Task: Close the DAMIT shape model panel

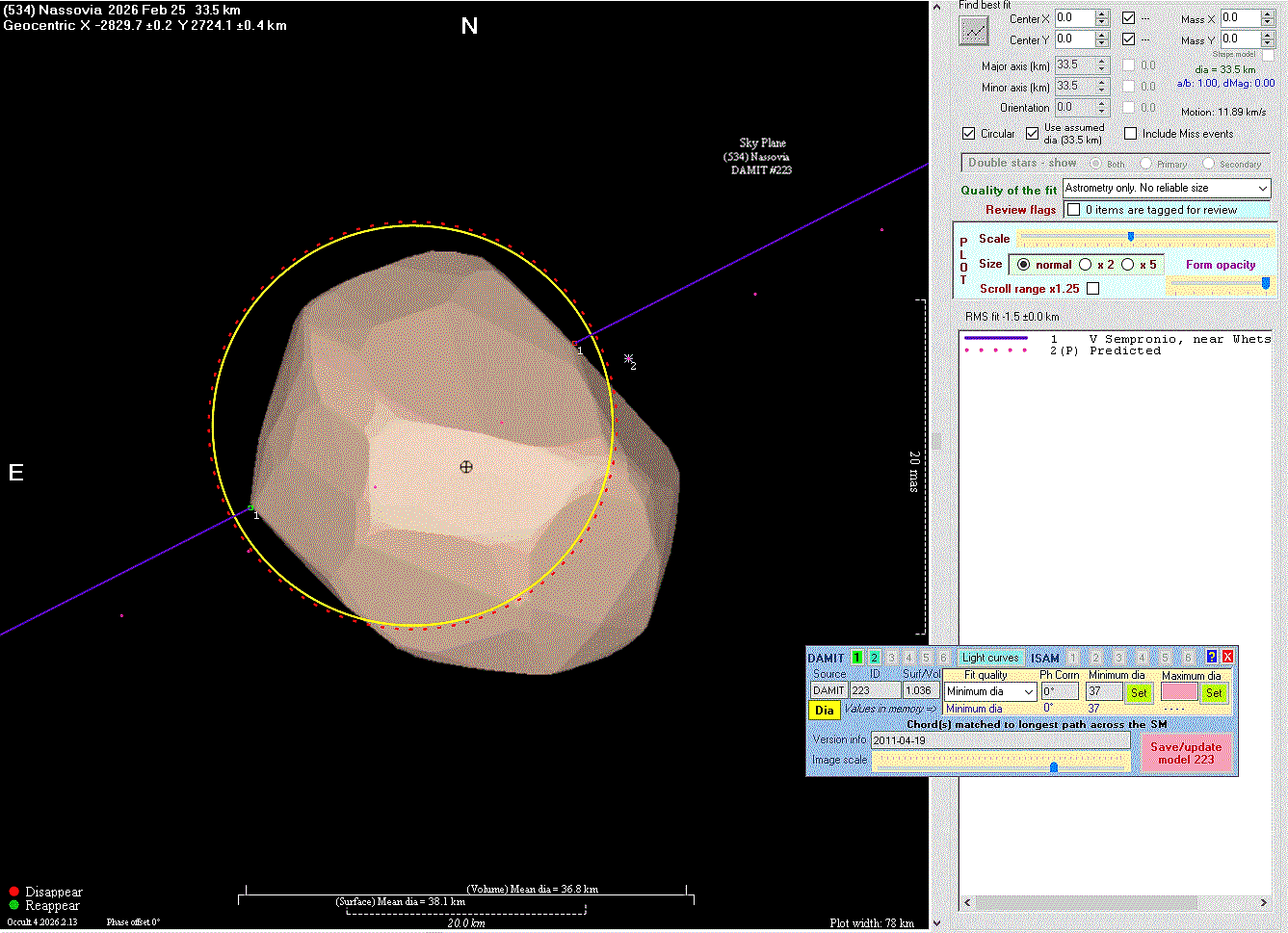Action: [x=1227, y=657]
